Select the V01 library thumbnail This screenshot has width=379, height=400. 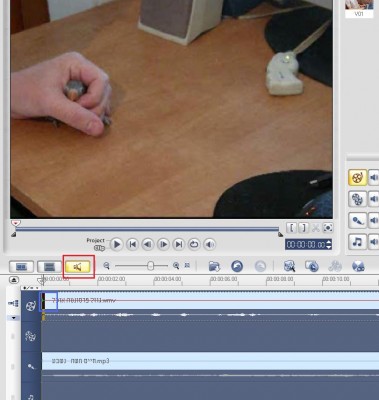point(359,8)
